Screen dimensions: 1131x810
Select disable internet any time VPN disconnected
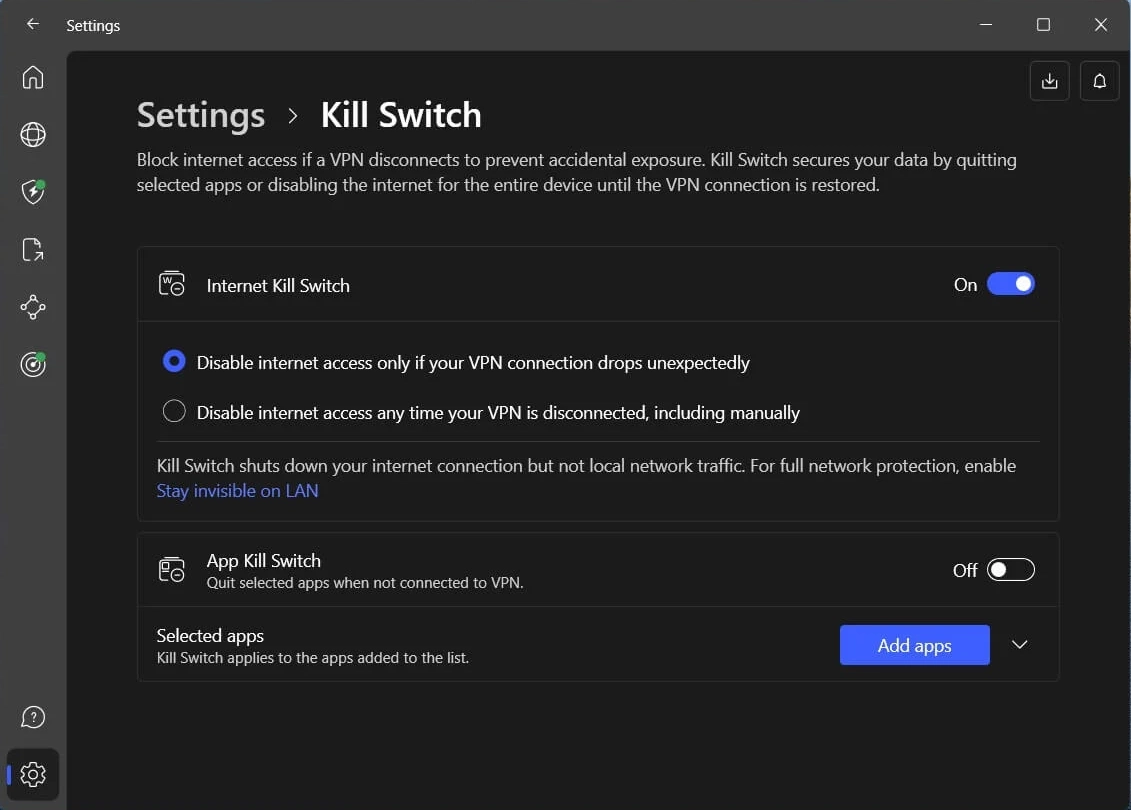(x=174, y=411)
